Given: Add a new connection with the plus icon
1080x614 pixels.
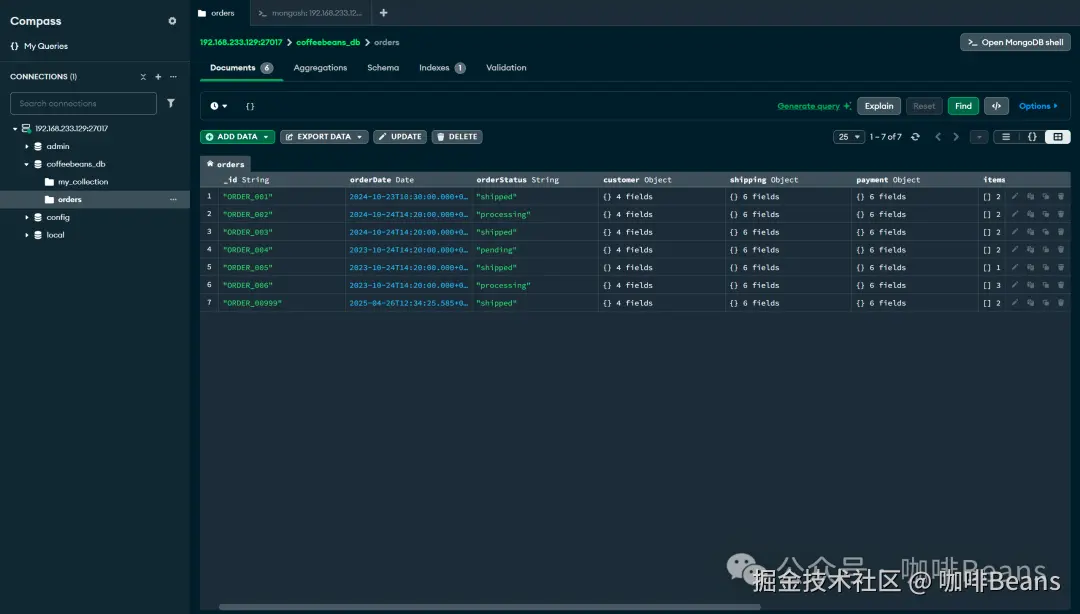Looking at the screenshot, I should point(158,76).
